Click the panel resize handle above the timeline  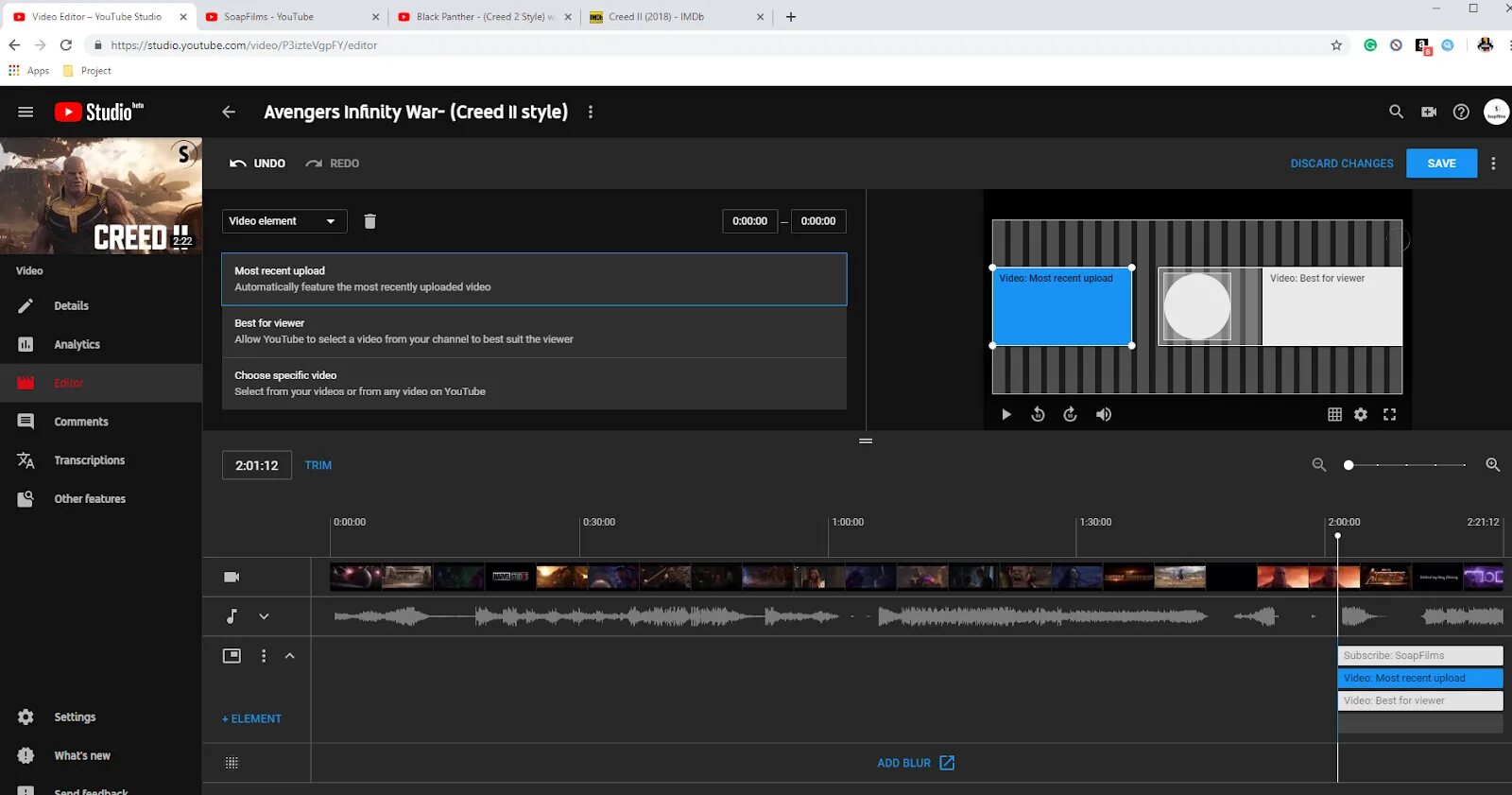pos(866,441)
